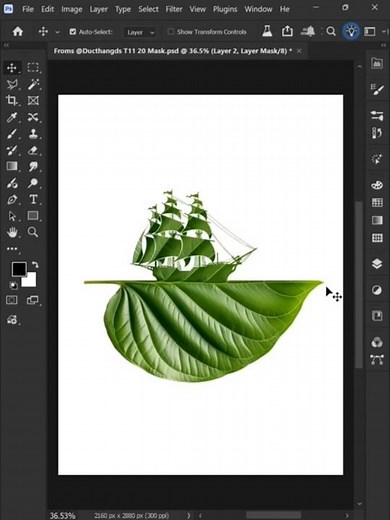Image resolution: width=390 pixels, height=520 pixels.
Task: Toggle the Auto-Select checkbox
Action: coord(73,32)
